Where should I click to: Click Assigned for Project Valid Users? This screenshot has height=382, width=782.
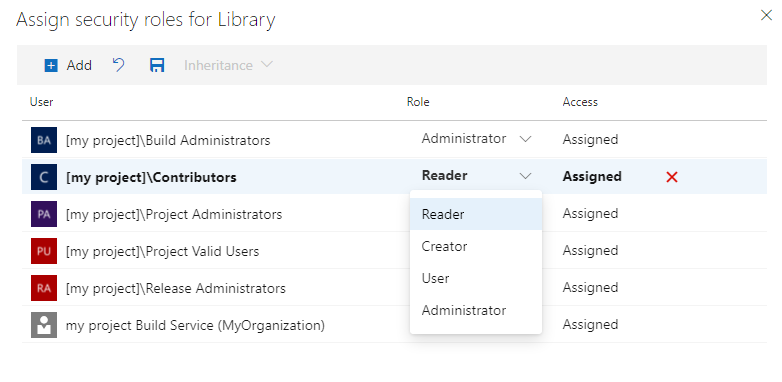[x=590, y=250]
